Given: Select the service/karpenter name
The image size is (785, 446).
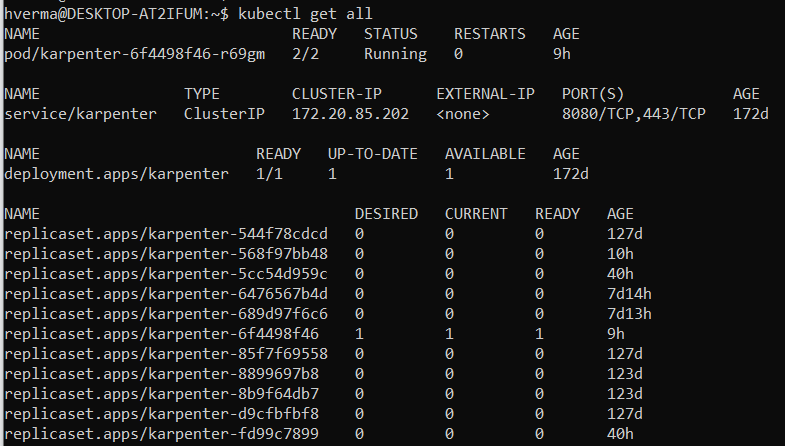Looking at the screenshot, I should (80, 114).
